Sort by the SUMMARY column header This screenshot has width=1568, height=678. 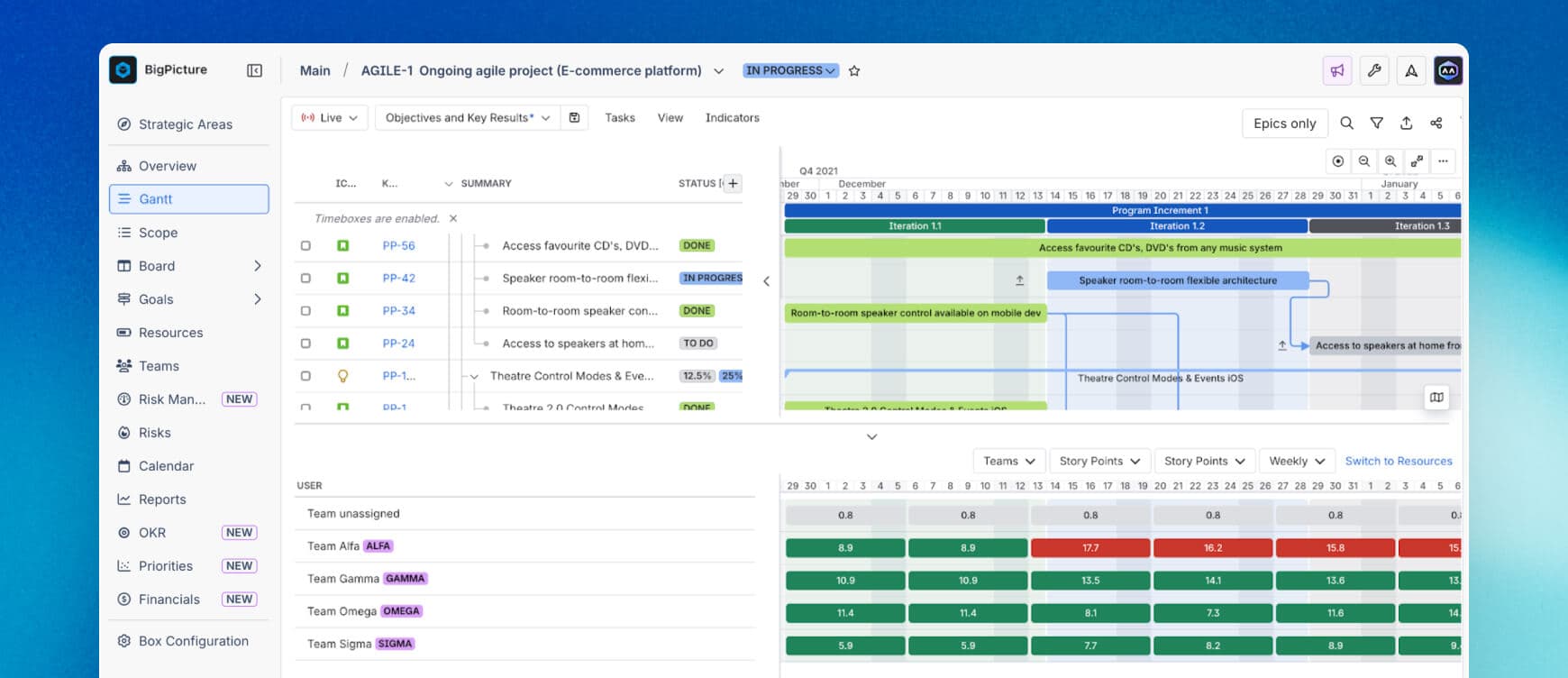point(486,183)
